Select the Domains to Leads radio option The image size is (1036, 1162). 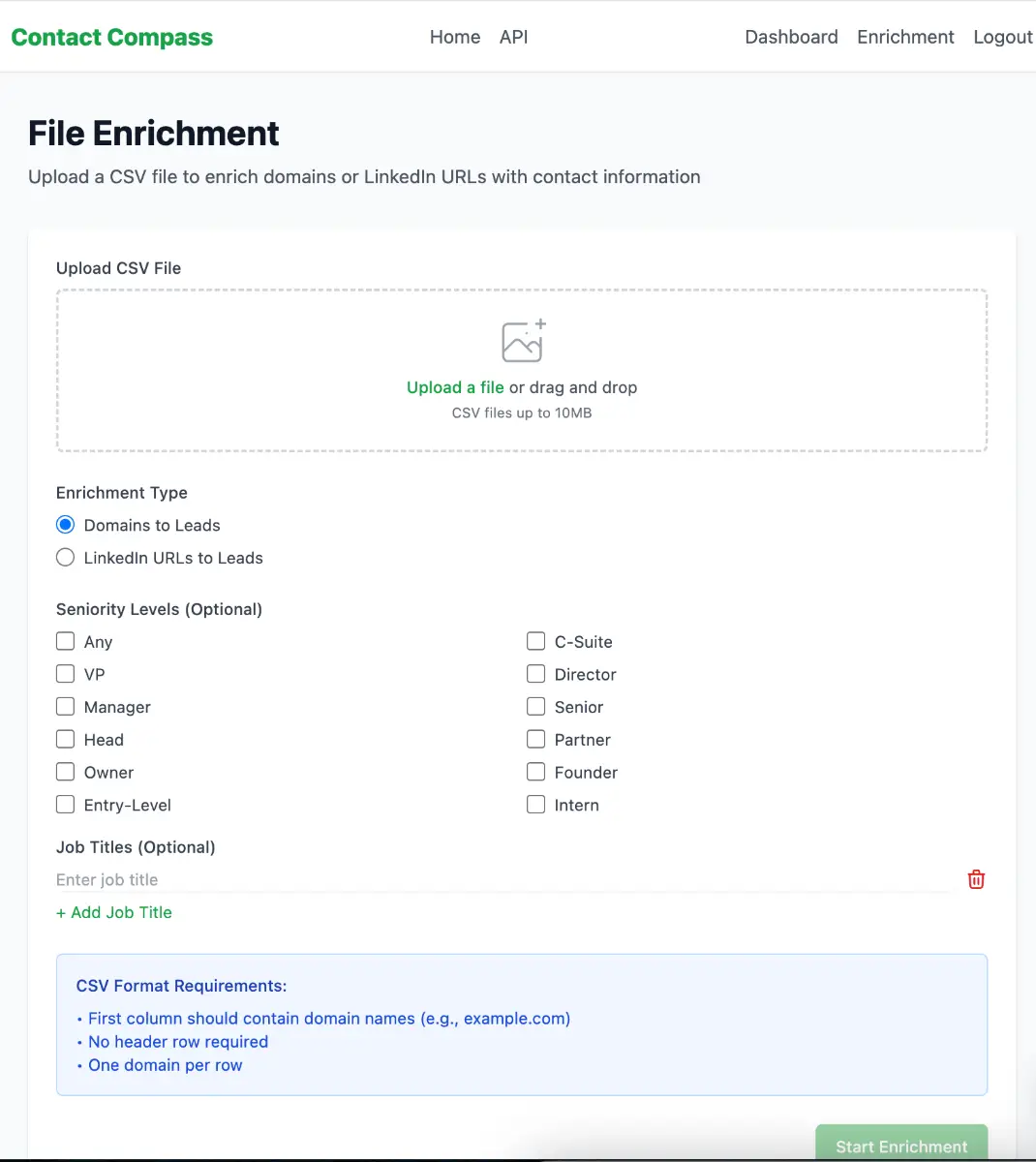pos(66,525)
